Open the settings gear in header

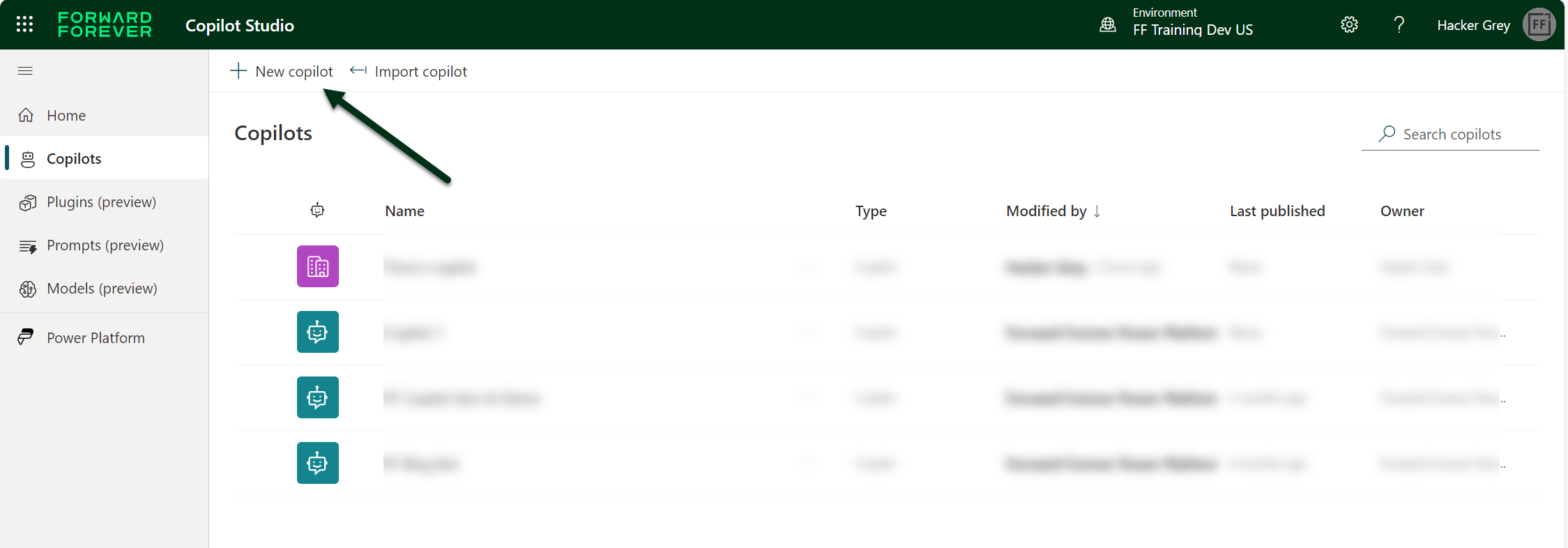pyautogui.click(x=1349, y=25)
